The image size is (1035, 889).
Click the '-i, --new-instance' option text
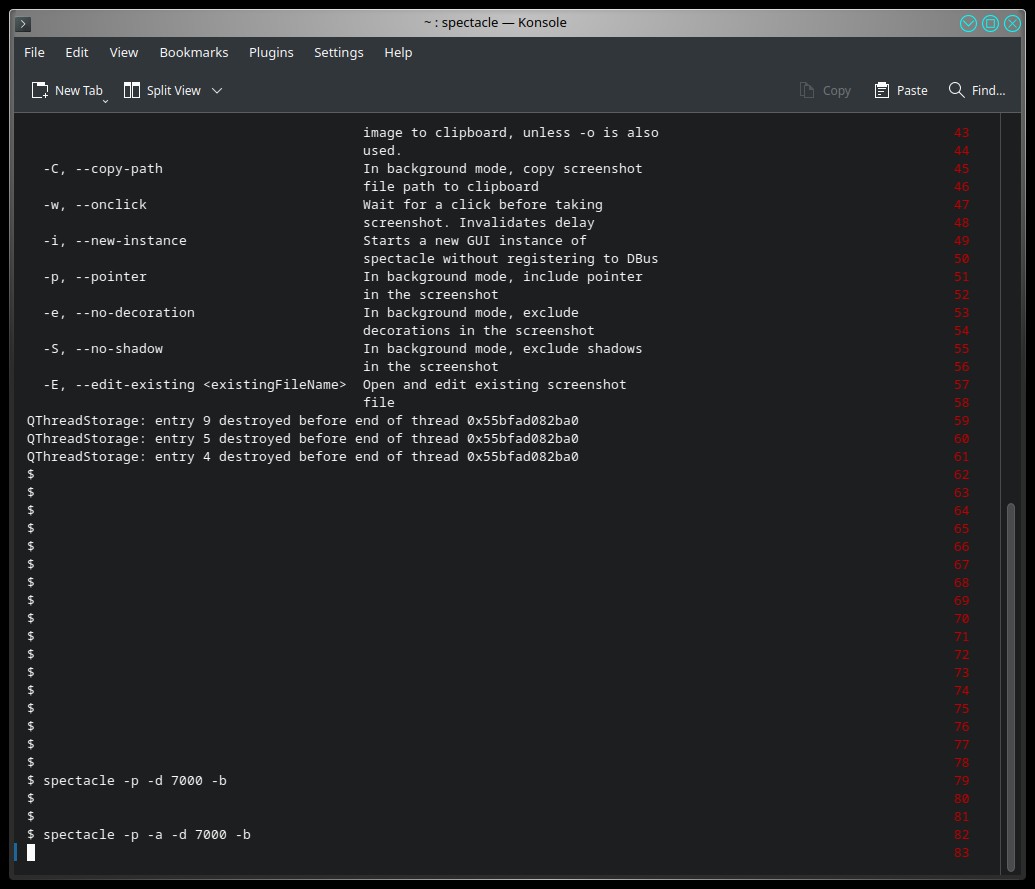pyautogui.click(x=115, y=241)
